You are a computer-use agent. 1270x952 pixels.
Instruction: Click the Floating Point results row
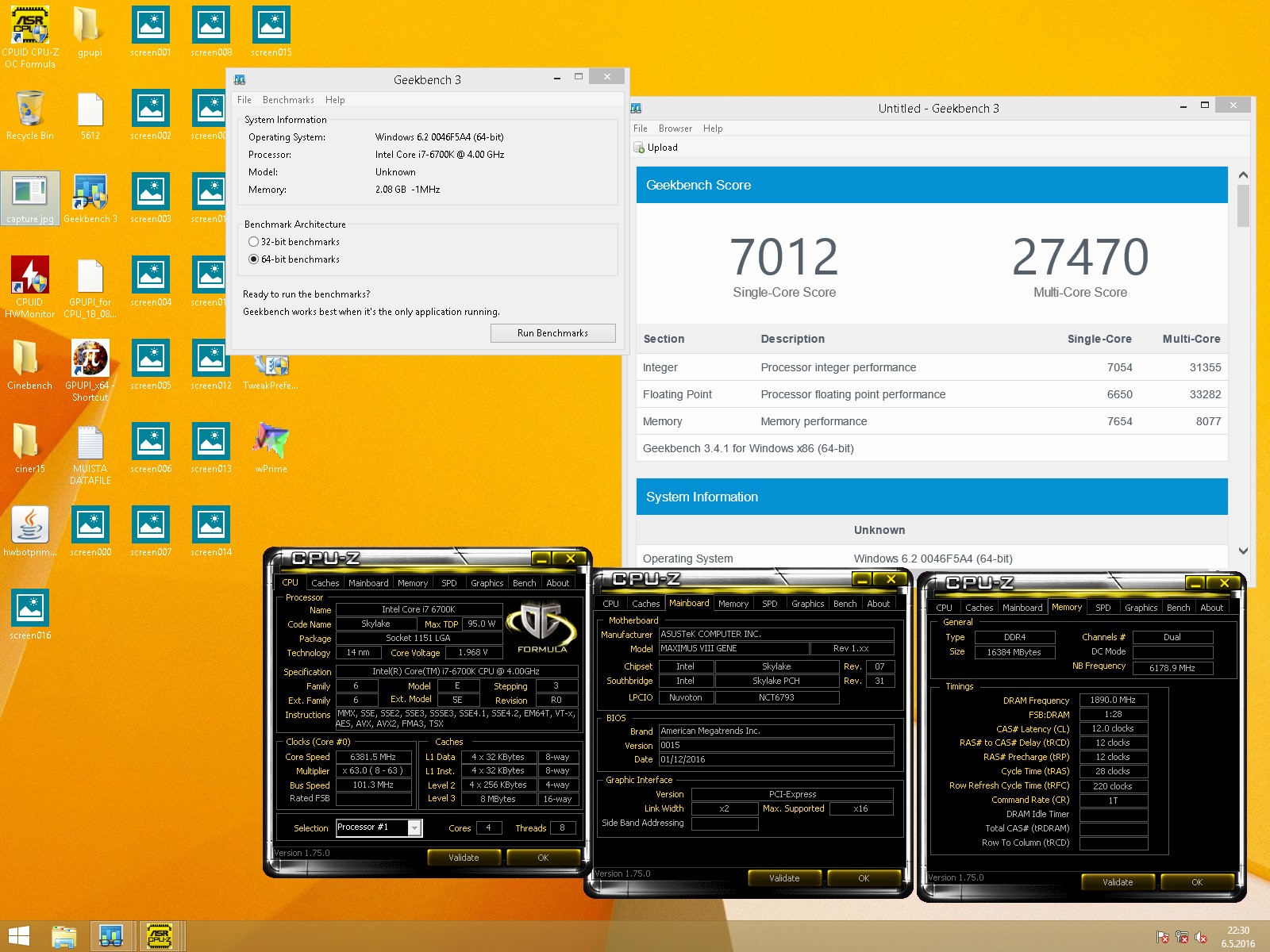pos(932,394)
